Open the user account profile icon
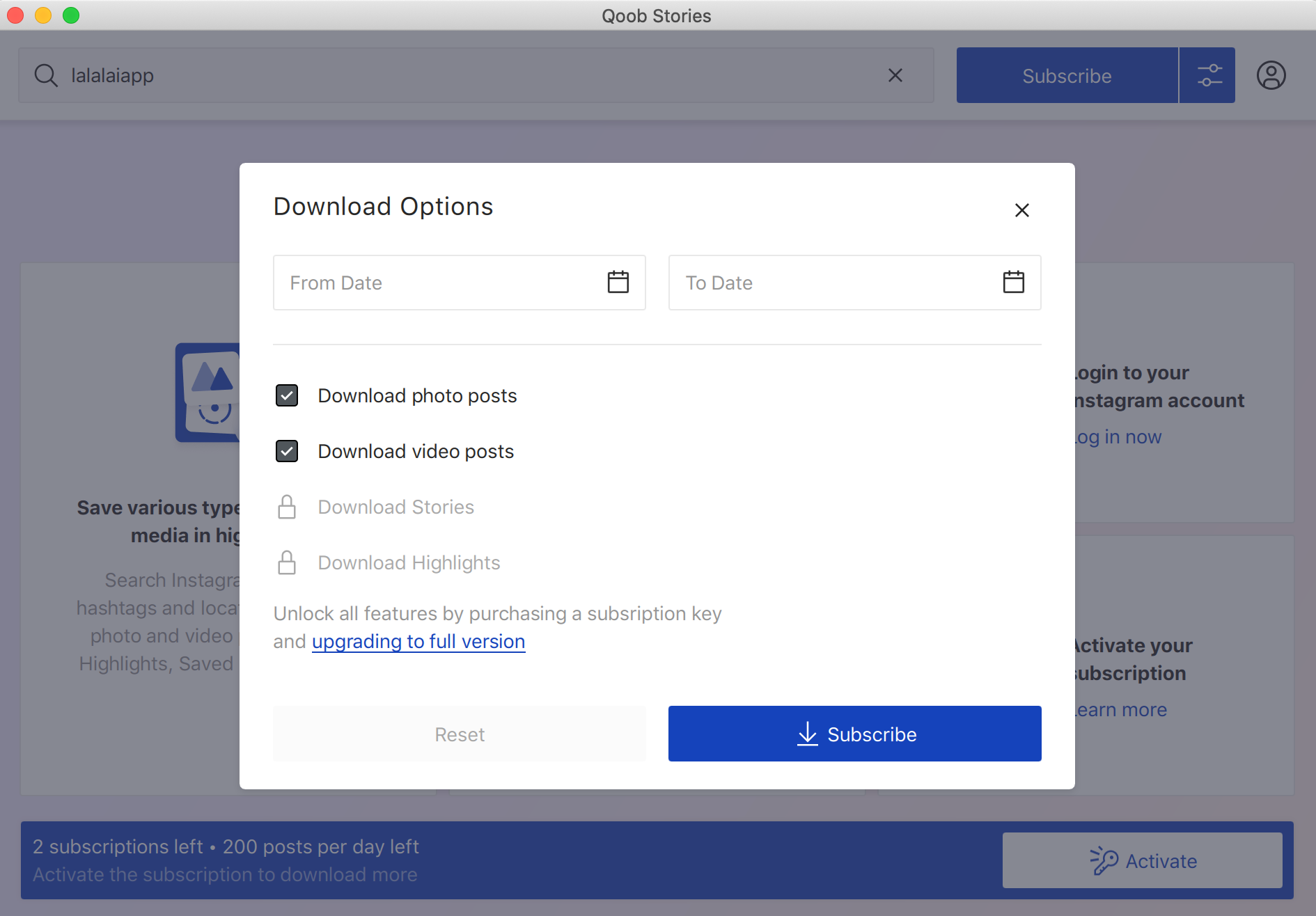The height and width of the screenshot is (916, 1316). (x=1271, y=75)
